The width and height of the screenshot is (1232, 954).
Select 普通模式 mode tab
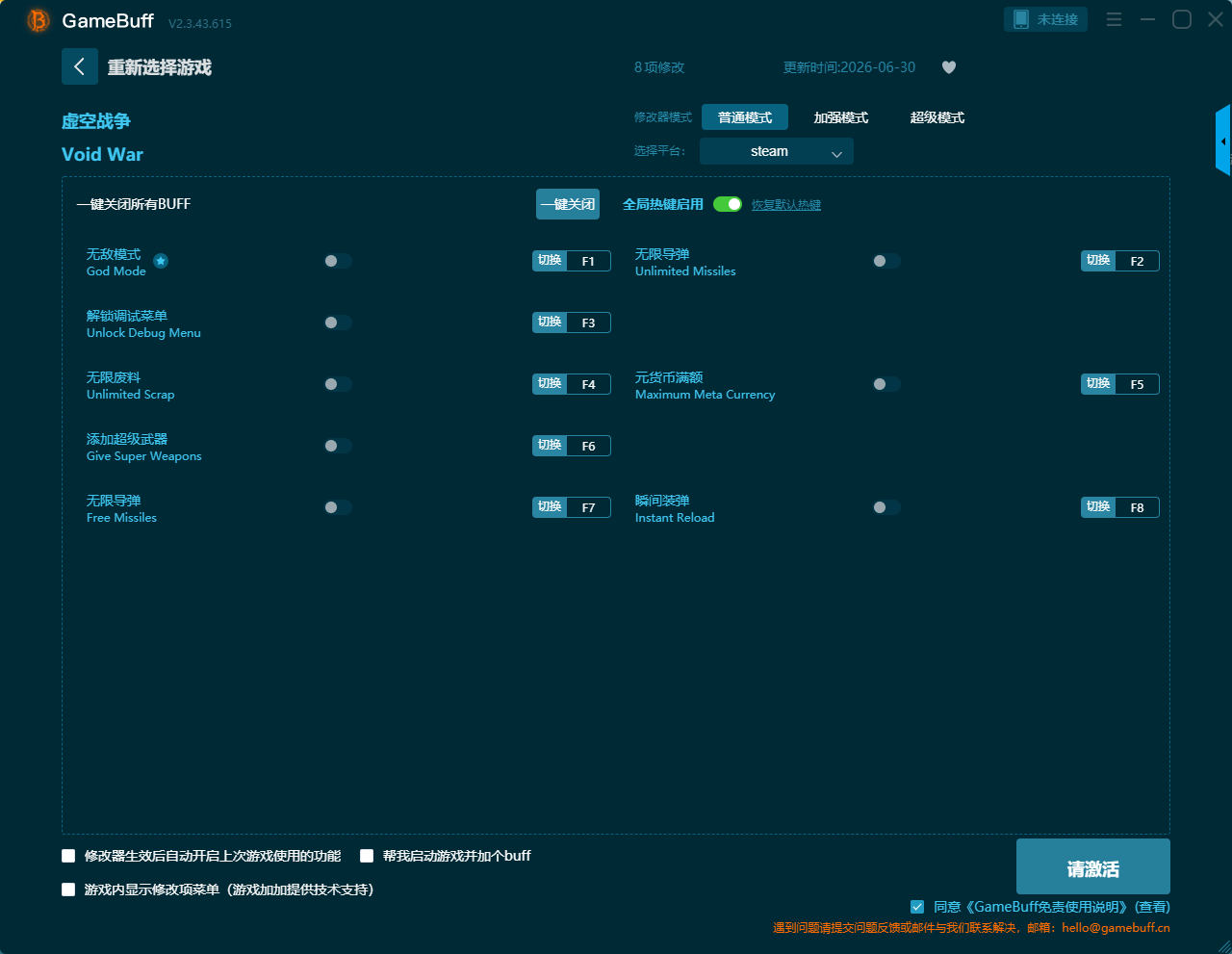(x=745, y=117)
